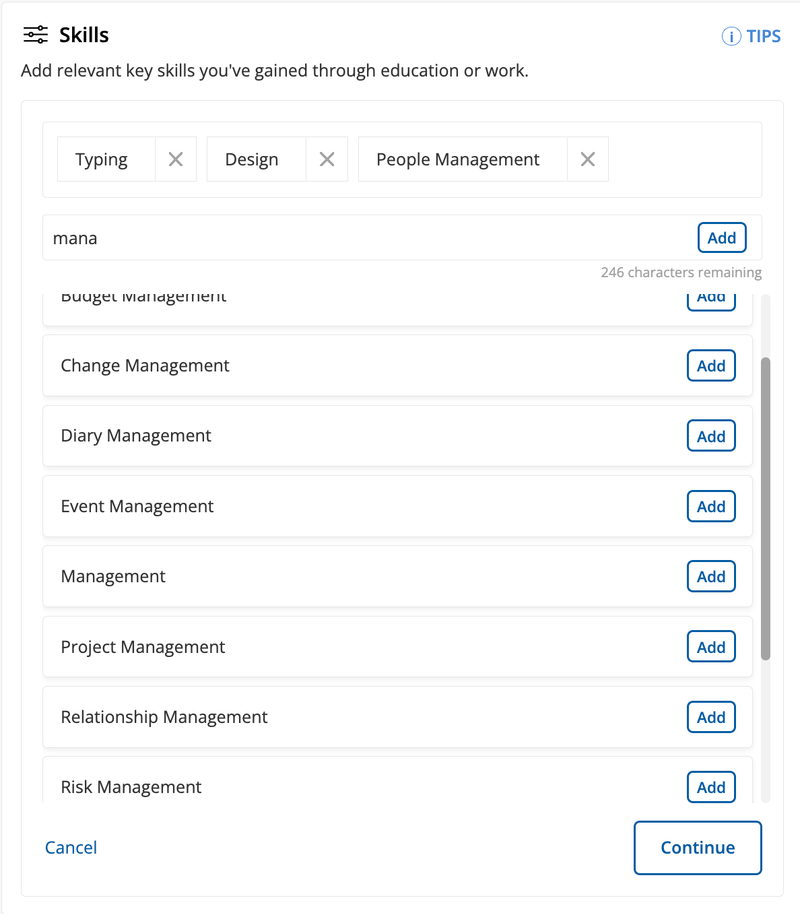The image size is (800, 914).
Task: Remove the Design skill chip
Action: click(326, 159)
